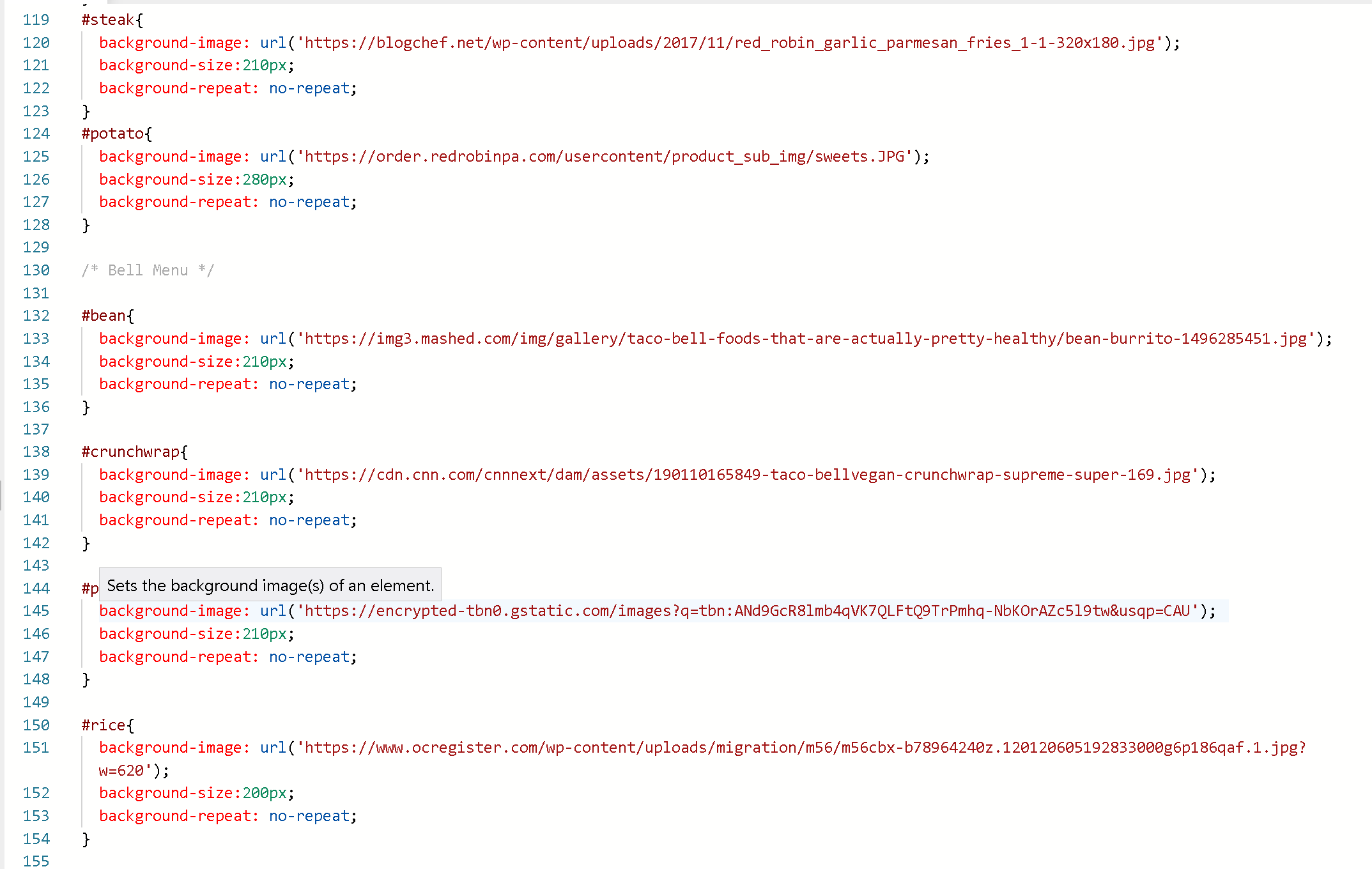
Task: Click the Bell Menu comment text
Action: (148, 270)
